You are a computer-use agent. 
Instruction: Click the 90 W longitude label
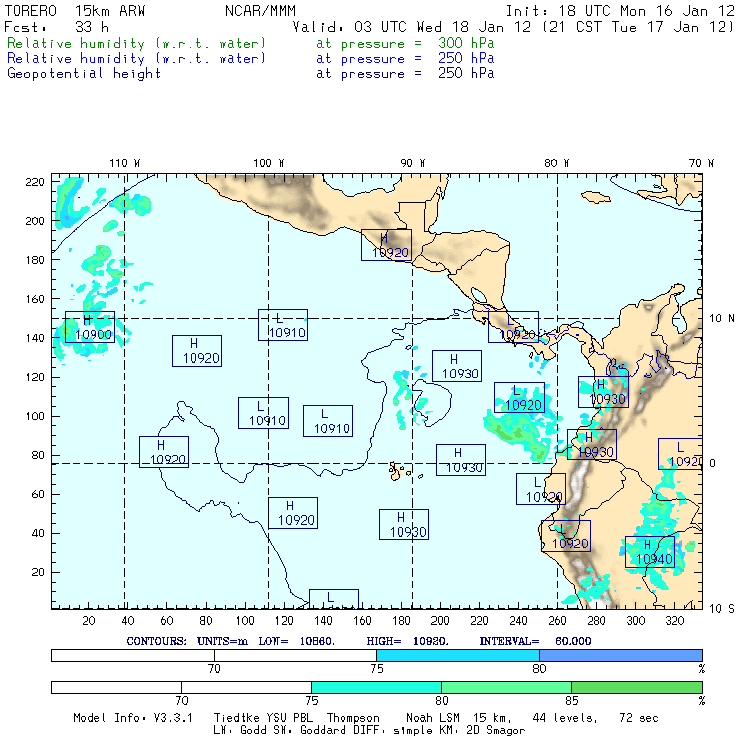[x=412, y=163]
